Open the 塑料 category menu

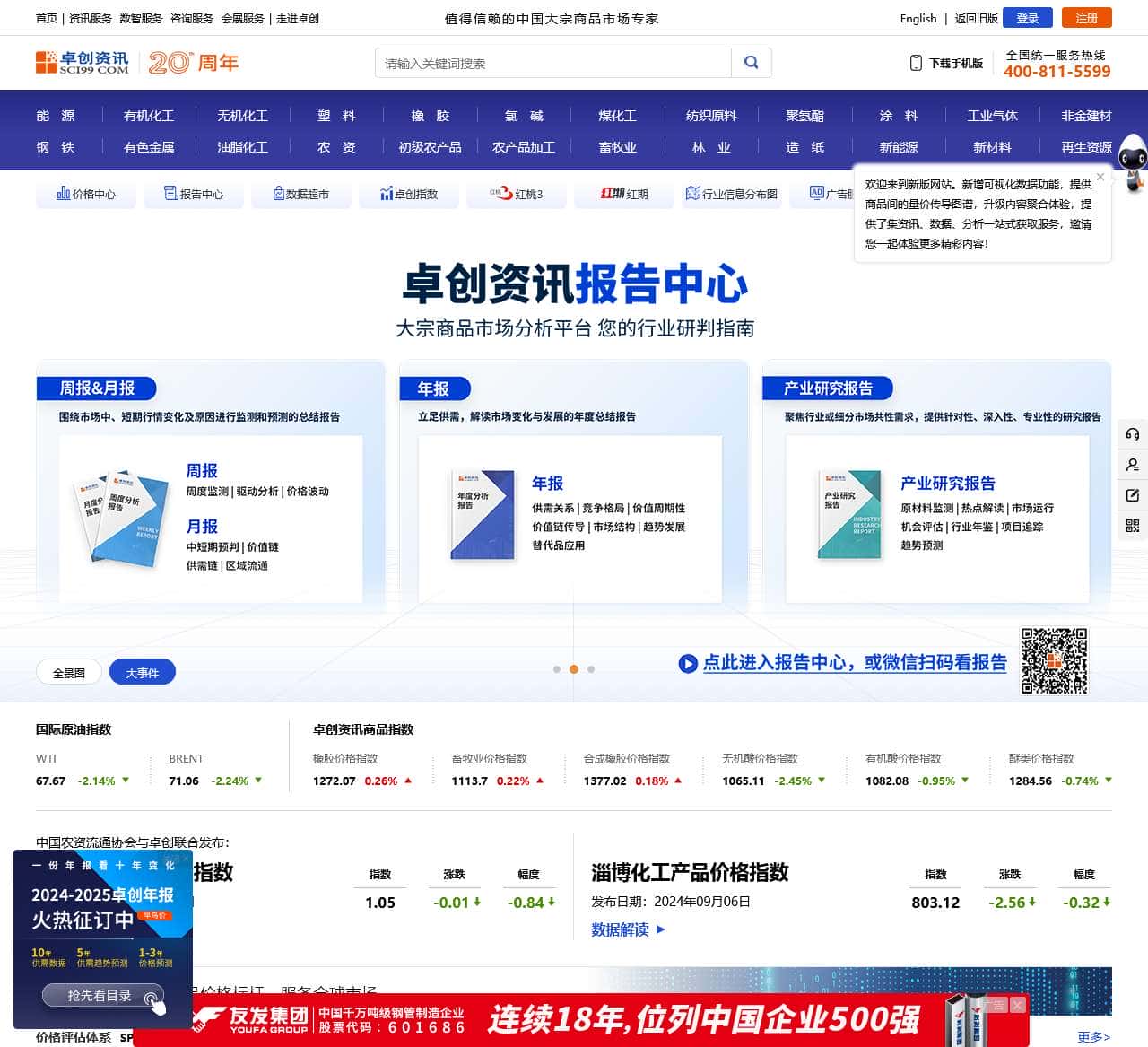click(336, 116)
